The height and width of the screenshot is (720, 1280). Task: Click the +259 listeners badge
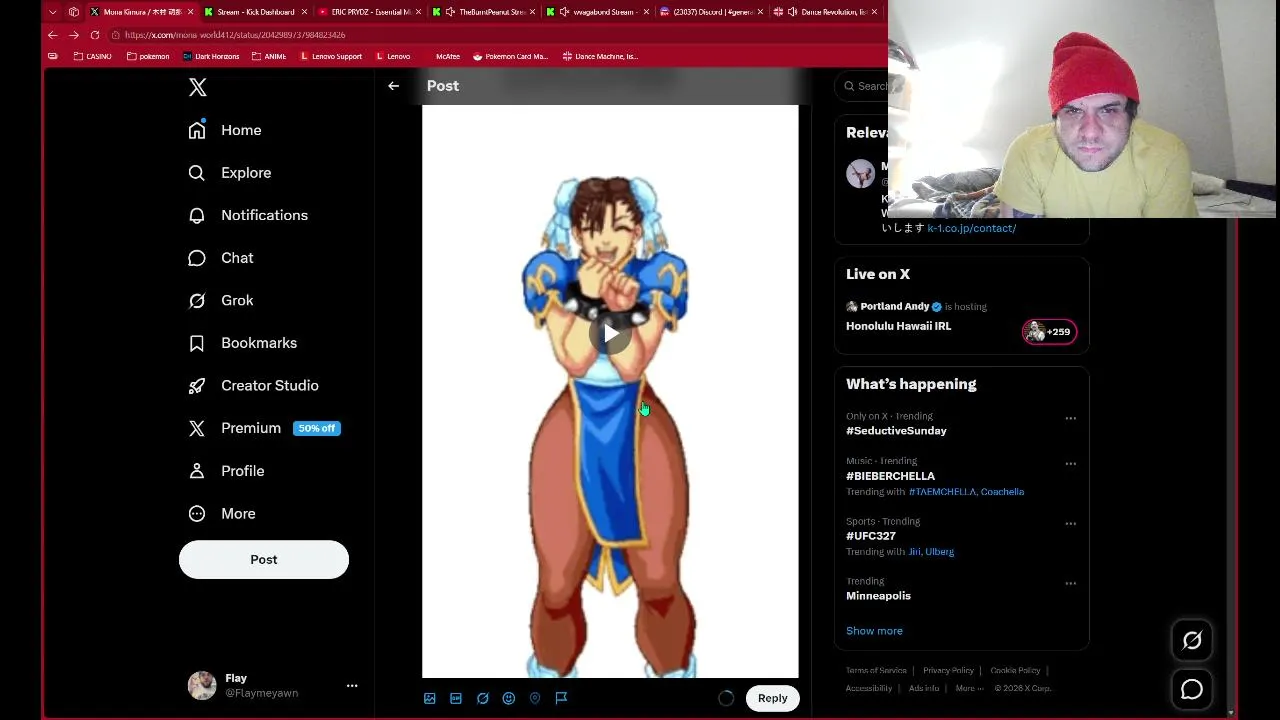(x=1049, y=332)
